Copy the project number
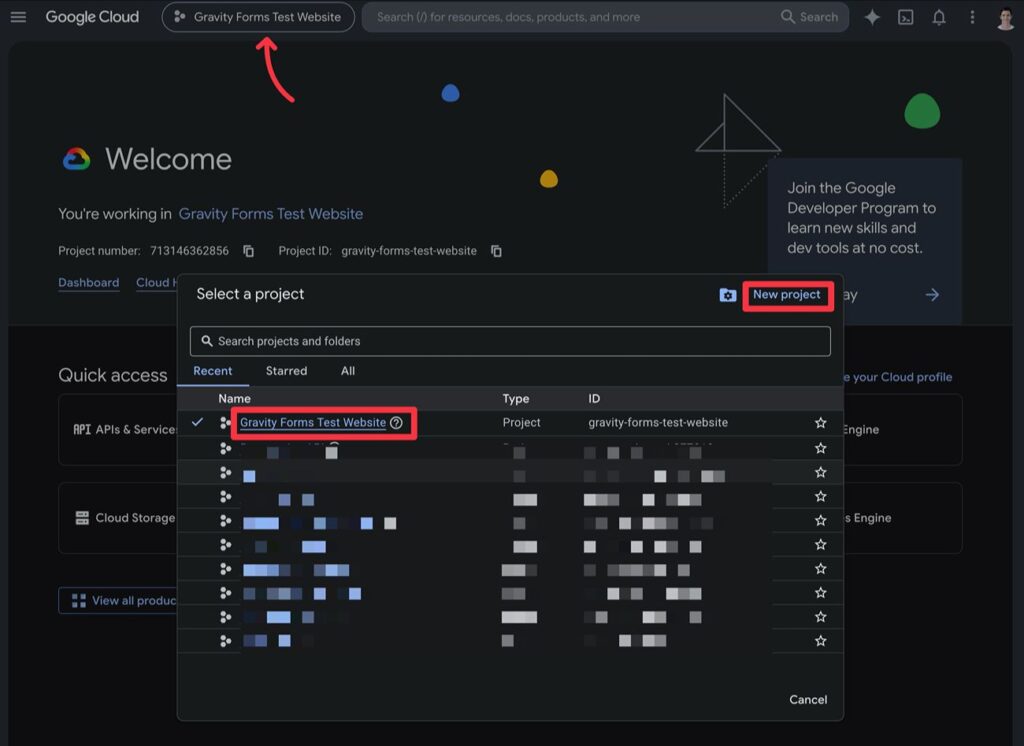The width and height of the screenshot is (1024, 746). pyautogui.click(x=249, y=251)
